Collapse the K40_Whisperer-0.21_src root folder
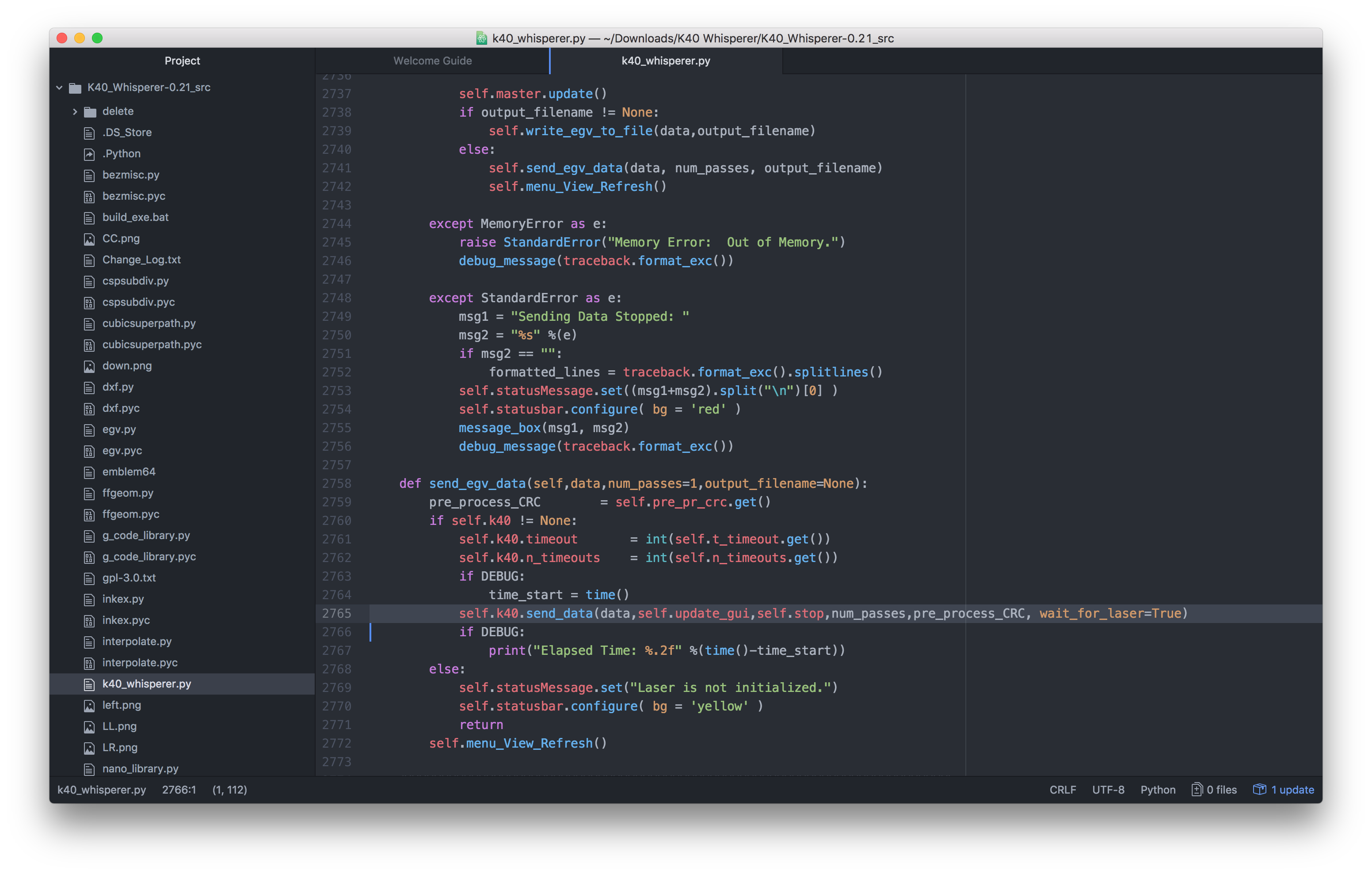Screen dimensions: 1372x874 [59, 88]
